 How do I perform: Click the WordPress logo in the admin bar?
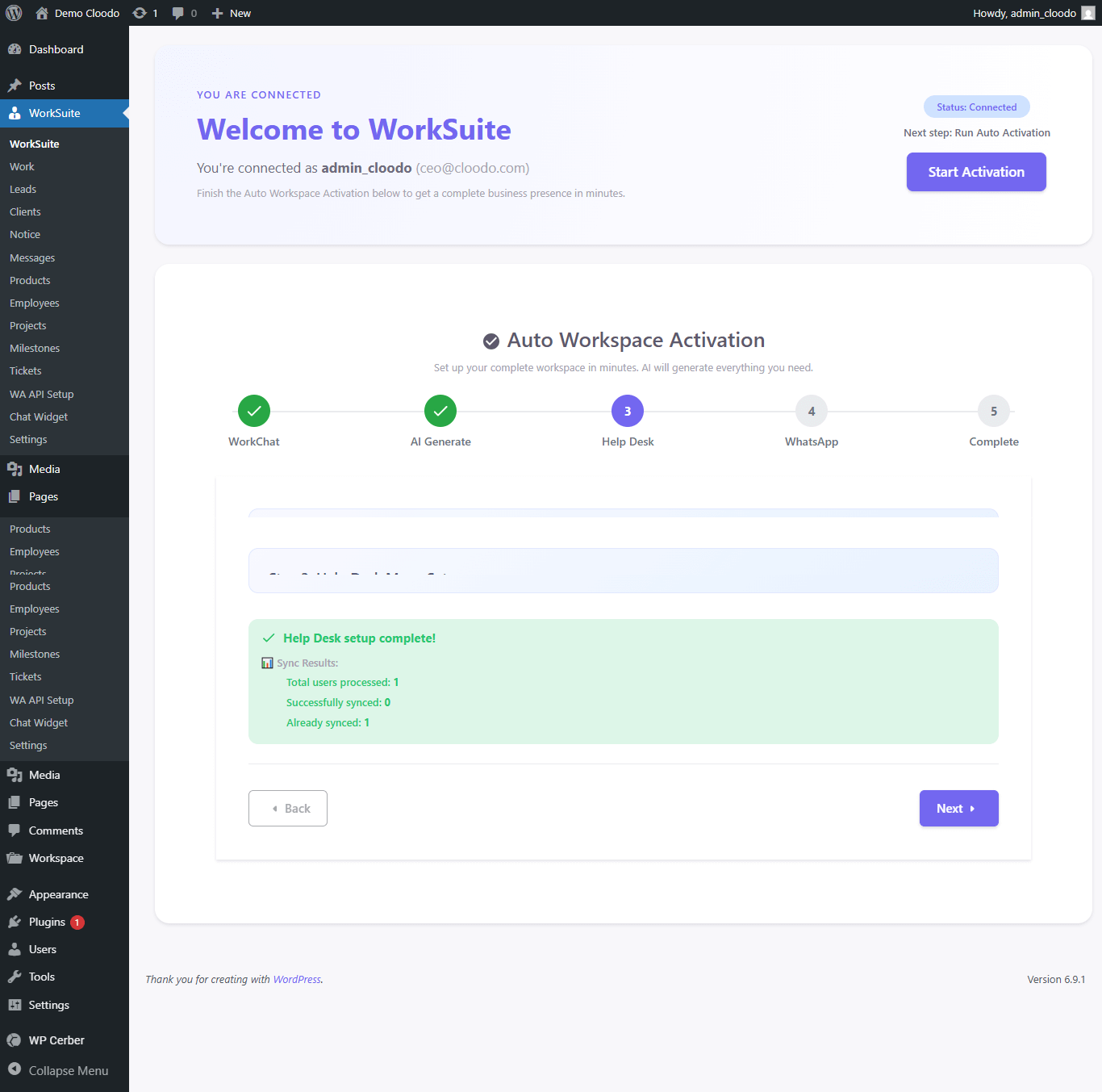click(13, 12)
